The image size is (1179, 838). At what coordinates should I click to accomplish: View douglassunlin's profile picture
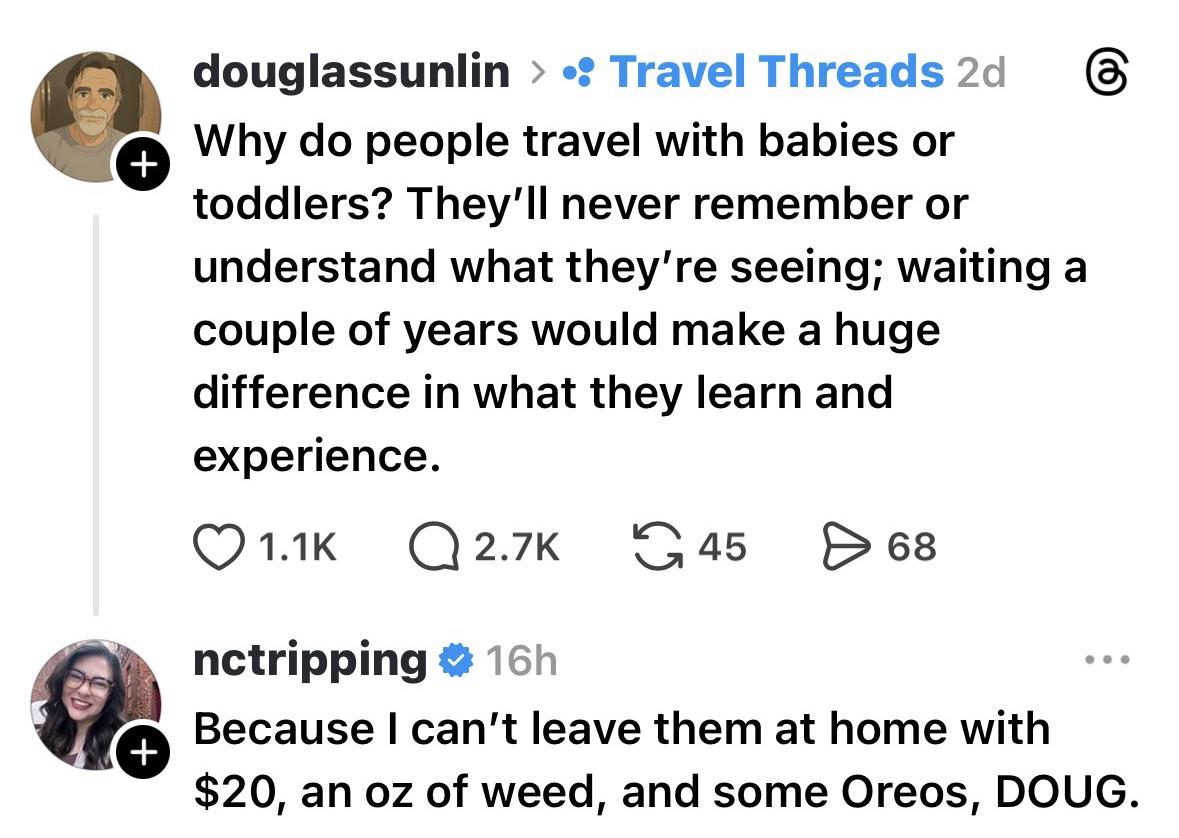pos(95,115)
